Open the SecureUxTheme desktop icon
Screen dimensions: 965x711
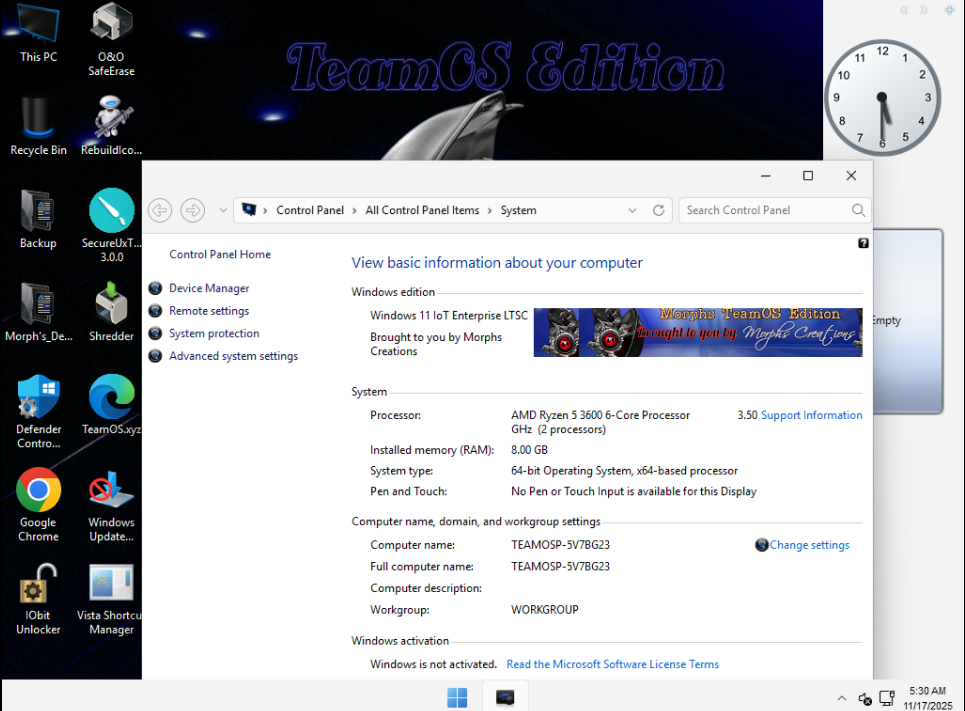(111, 212)
